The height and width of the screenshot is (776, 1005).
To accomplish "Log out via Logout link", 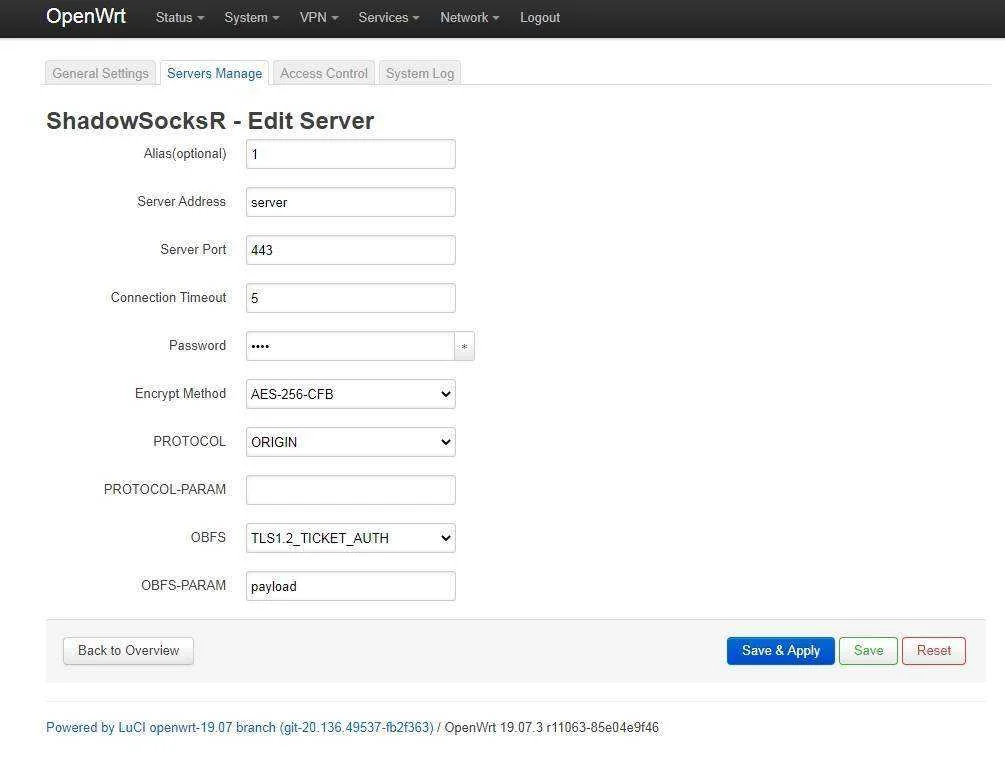I will pos(540,17).
